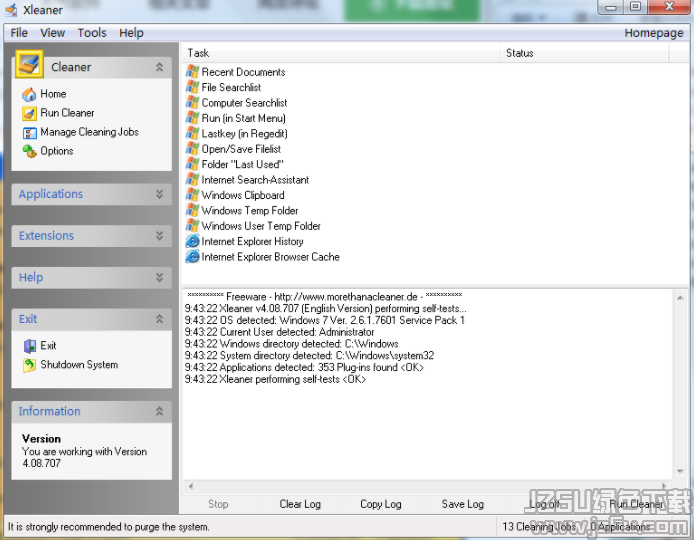Click the Lastkey (in Regedit) icon
The height and width of the screenshot is (540, 694).
point(192,133)
